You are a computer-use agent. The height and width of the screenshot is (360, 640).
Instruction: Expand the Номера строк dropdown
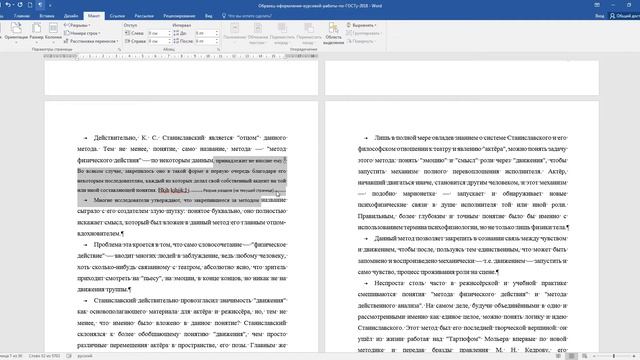pos(82,33)
